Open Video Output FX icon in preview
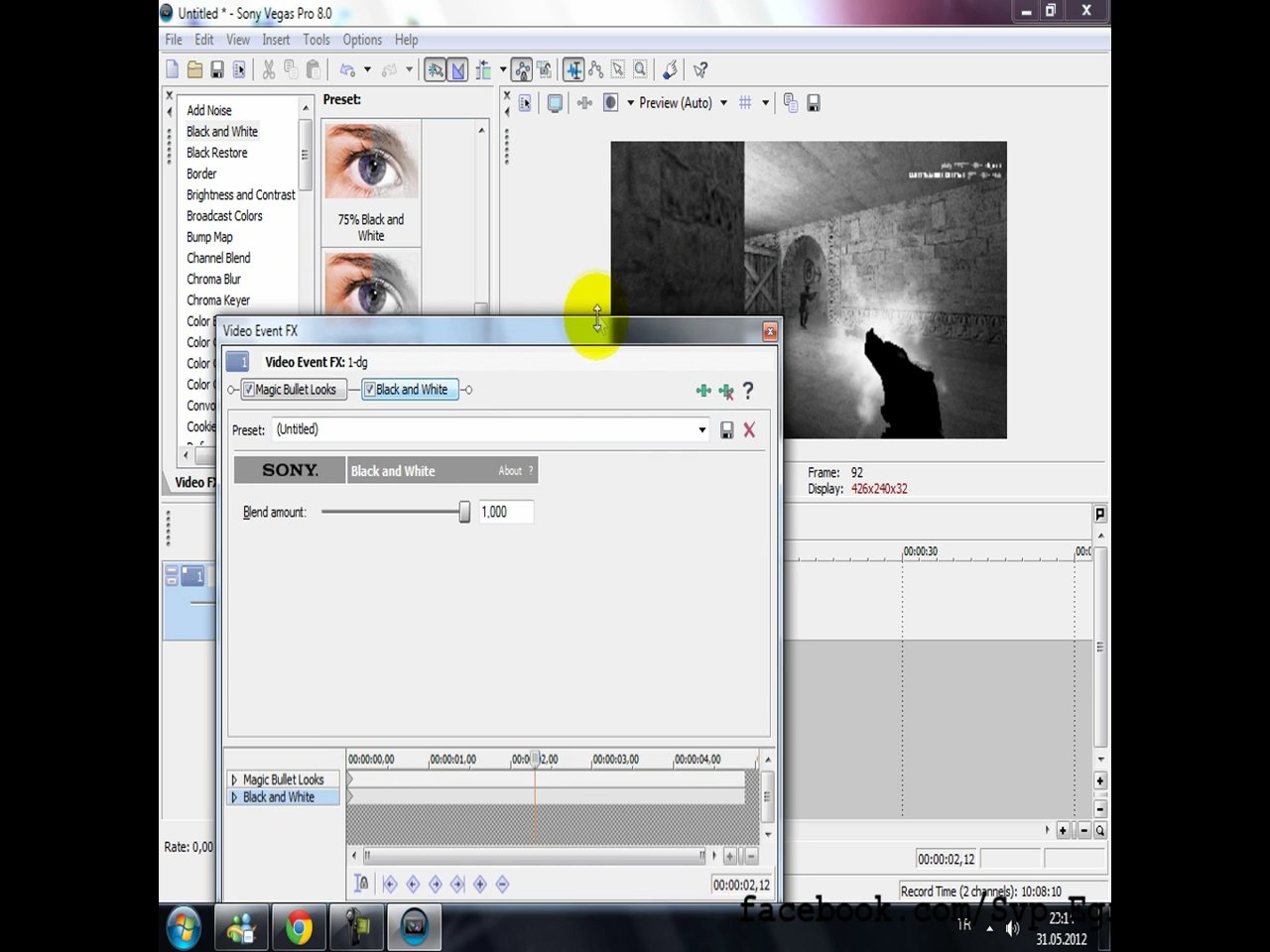 pyautogui.click(x=584, y=103)
